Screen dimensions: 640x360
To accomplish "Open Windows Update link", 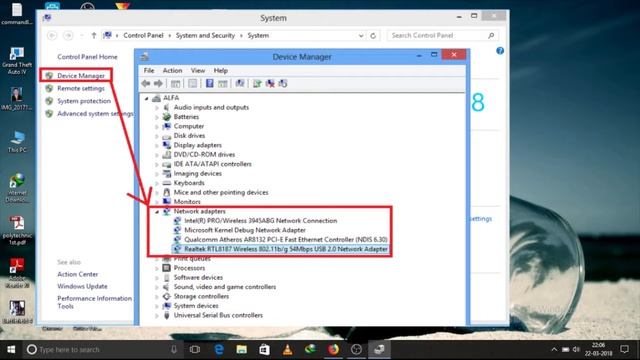I will (x=82, y=287).
